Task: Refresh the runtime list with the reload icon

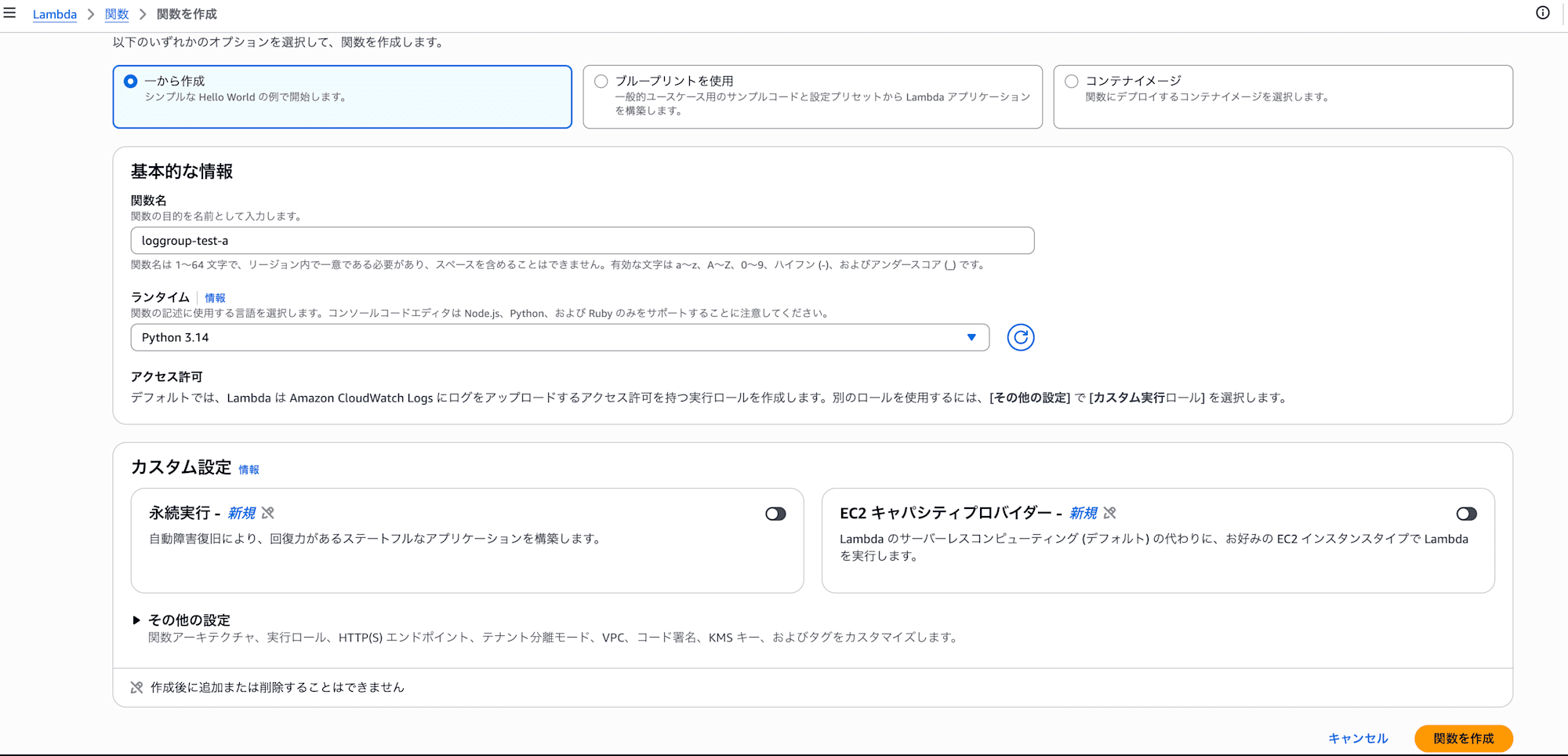Action: 1020,337
